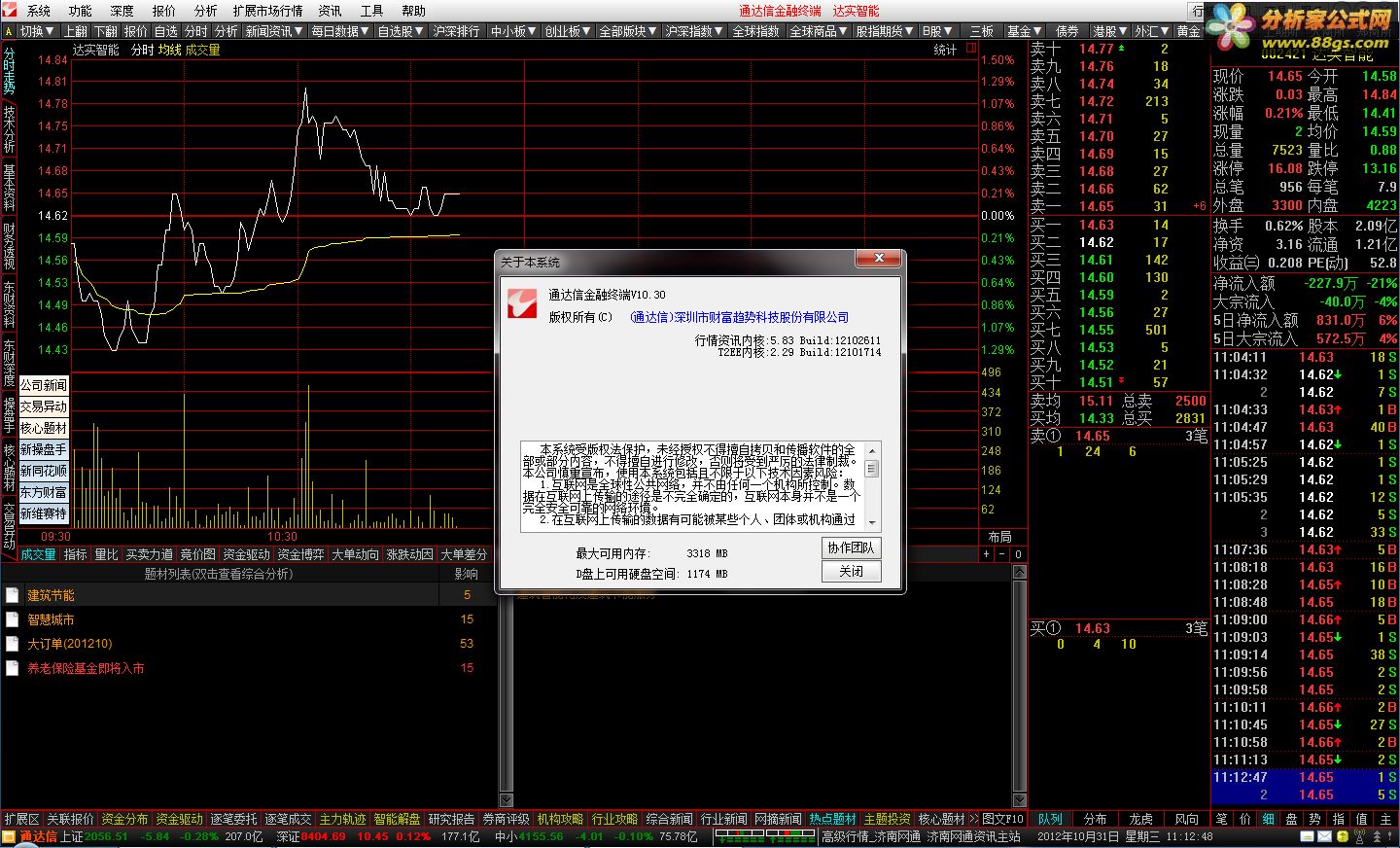Select the 财务透视 side tab
1400x848 pixels.
[9, 245]
